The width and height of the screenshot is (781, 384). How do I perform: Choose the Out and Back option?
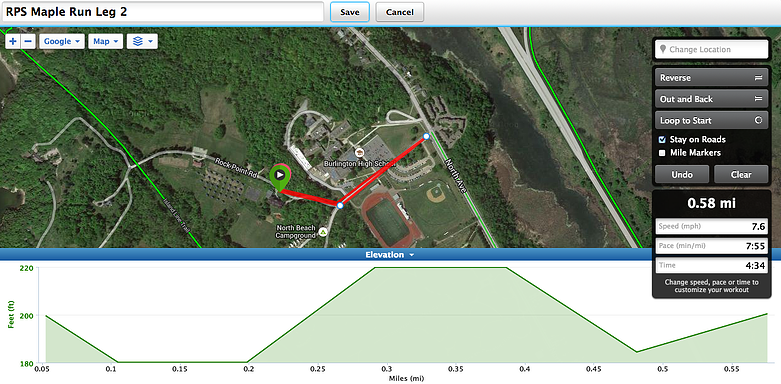[711, 99]
